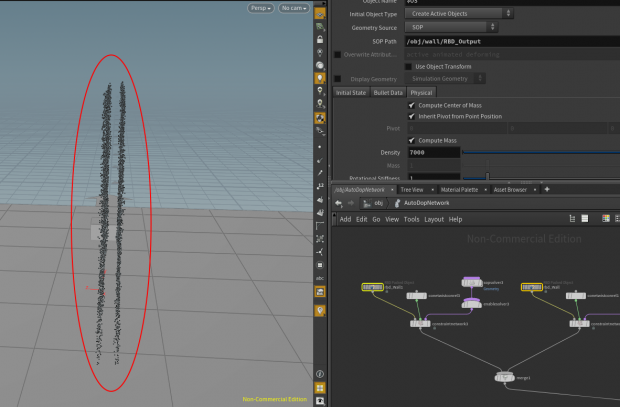Viewport: 620px width, 407px height.
Task: Switch to the Bullet Data tab
Action: tap(388, 93)
